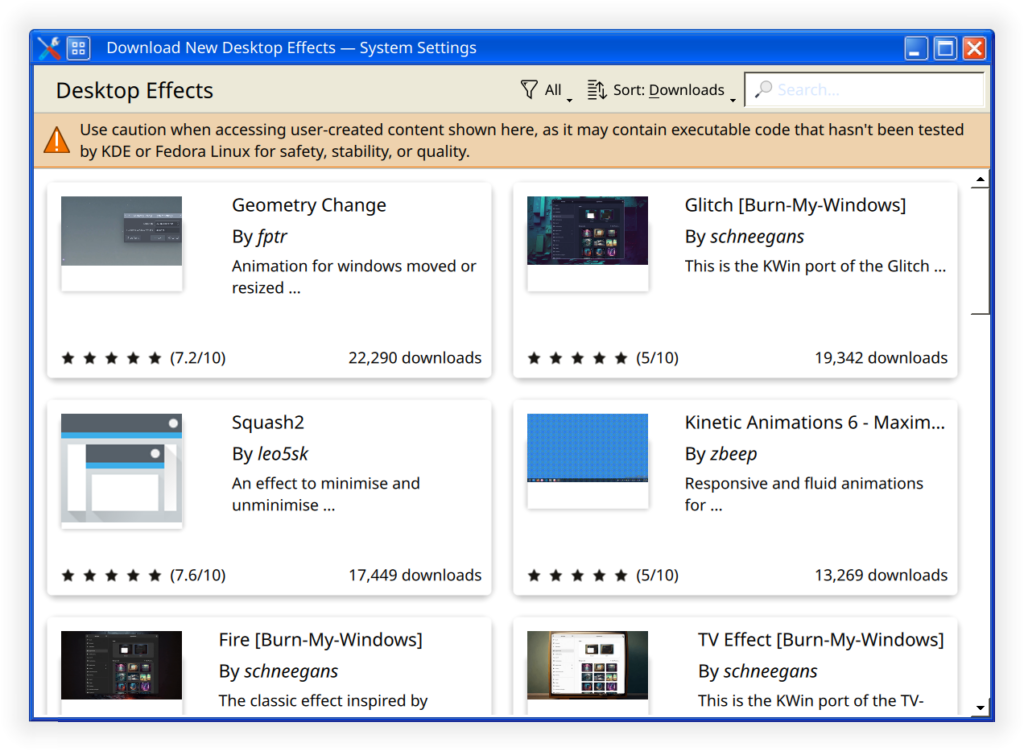1024x751 pixels.
Task: Maximize the Download New Desktop Effects window
Action: [x=945, y=48]
